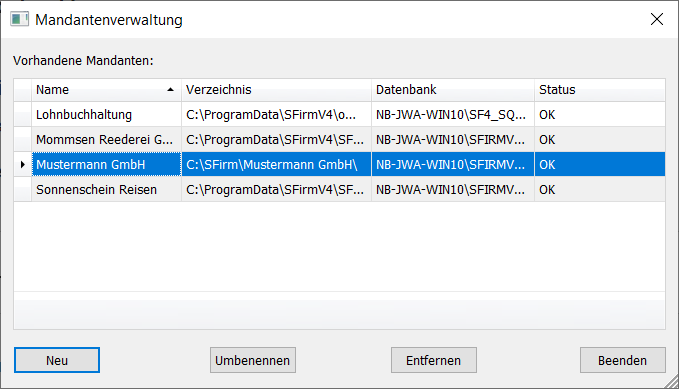Select the Lohnbuchhaltung row
This screenshot has height=389, width=679.
(340, 114)
